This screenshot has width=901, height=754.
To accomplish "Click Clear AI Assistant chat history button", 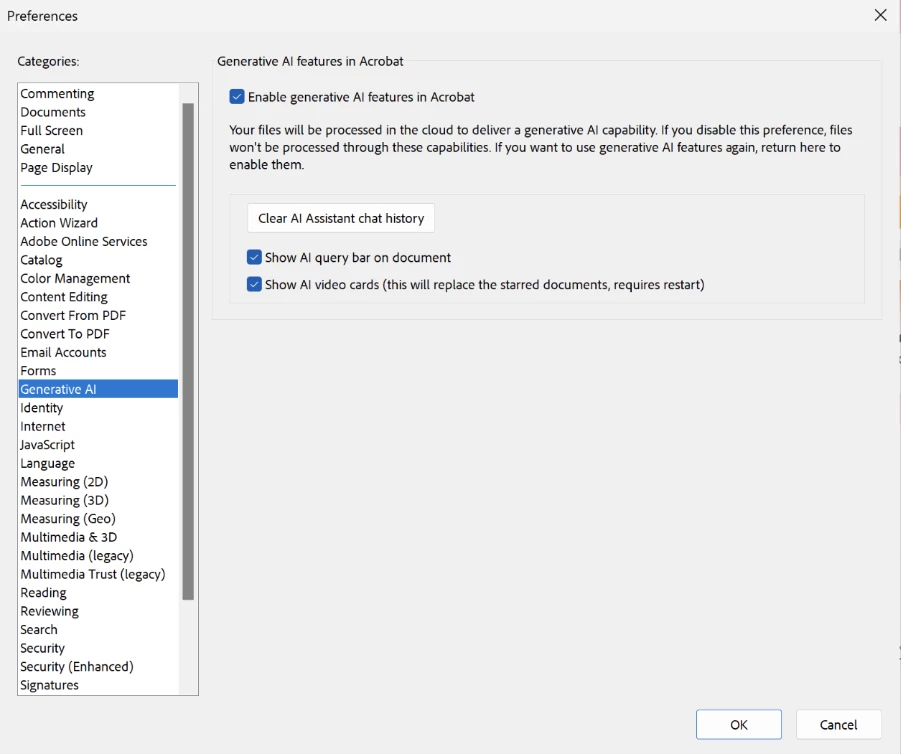I will click(x=341, y=218).
